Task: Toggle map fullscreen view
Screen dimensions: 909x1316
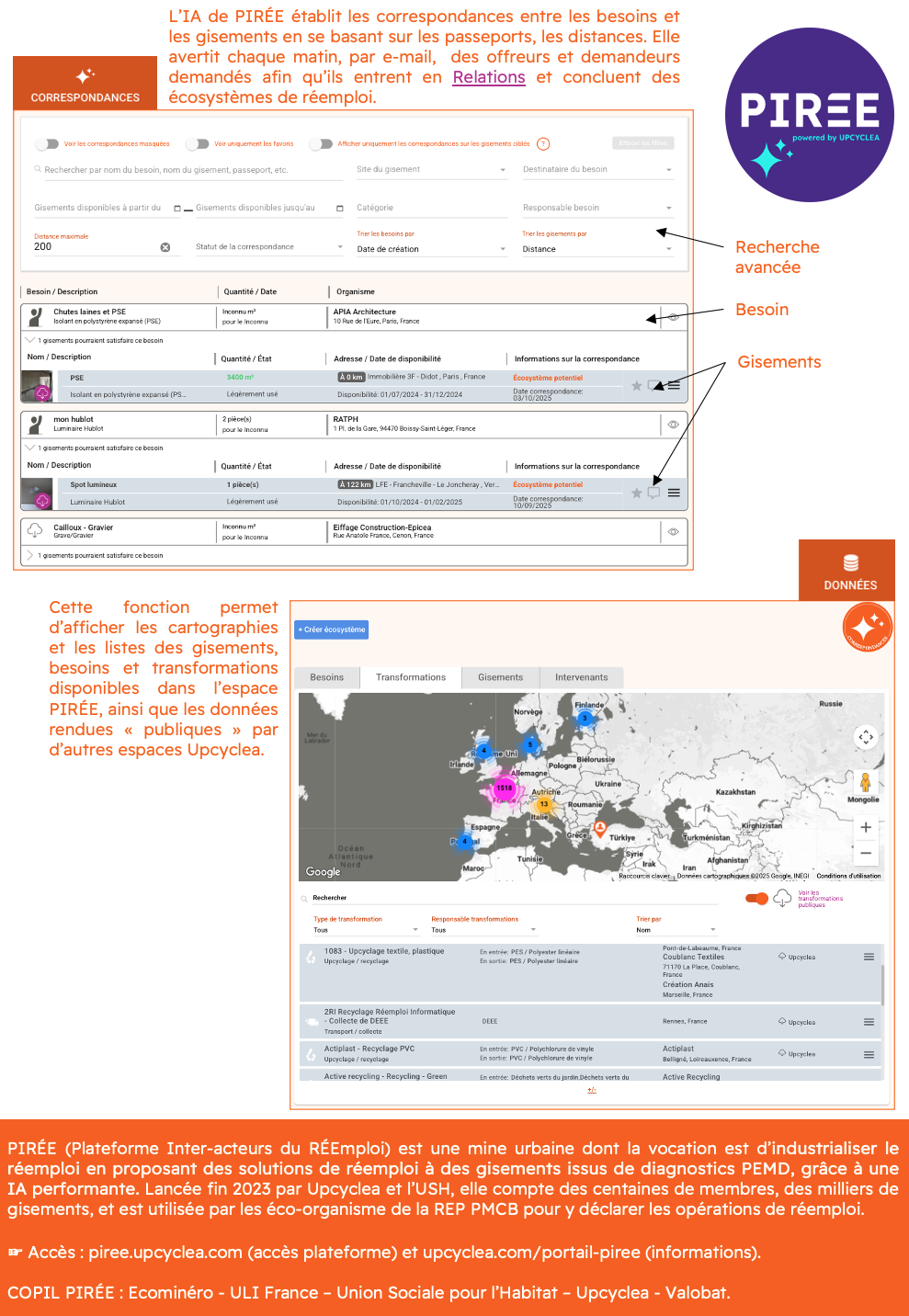Action: click(866, 737)
